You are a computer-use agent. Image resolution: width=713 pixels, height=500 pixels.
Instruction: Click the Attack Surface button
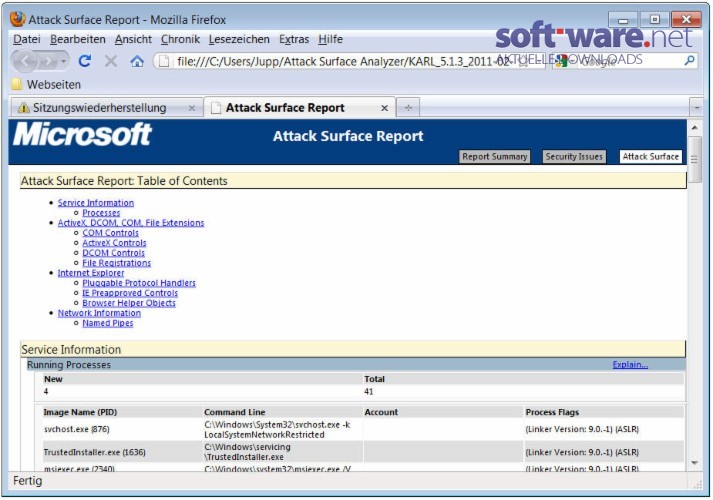(651, 156)
